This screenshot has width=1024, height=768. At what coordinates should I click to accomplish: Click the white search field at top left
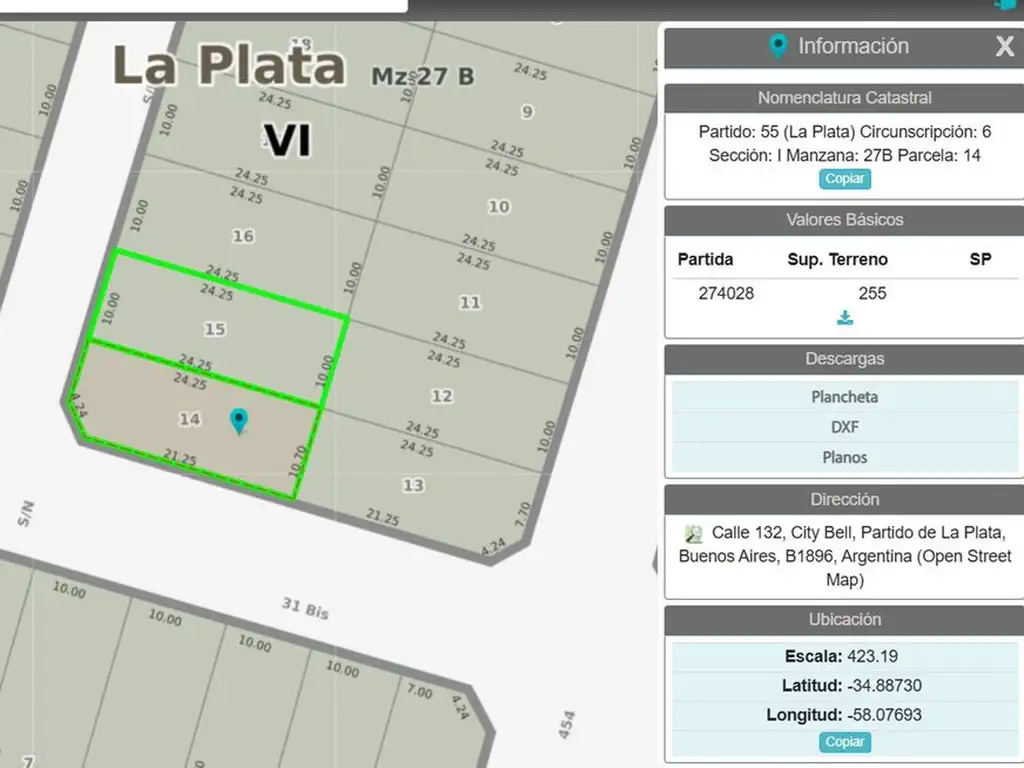click(x=200, y=5)
